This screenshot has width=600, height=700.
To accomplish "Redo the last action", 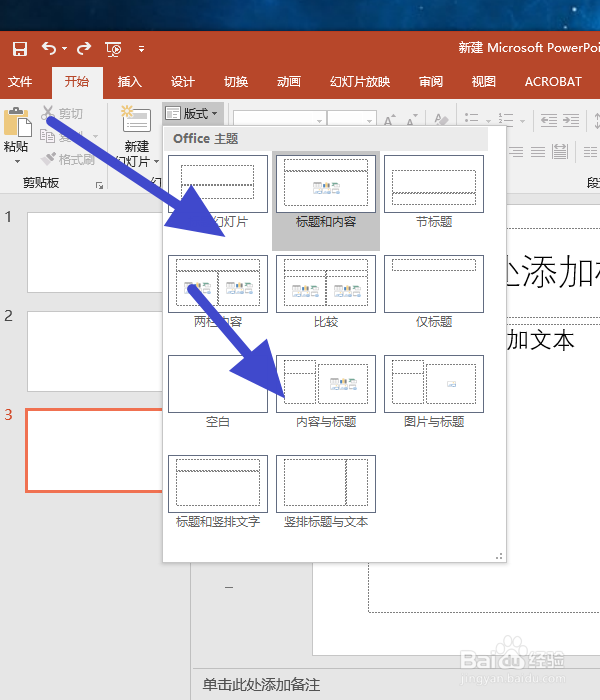I will click(84, 48).
